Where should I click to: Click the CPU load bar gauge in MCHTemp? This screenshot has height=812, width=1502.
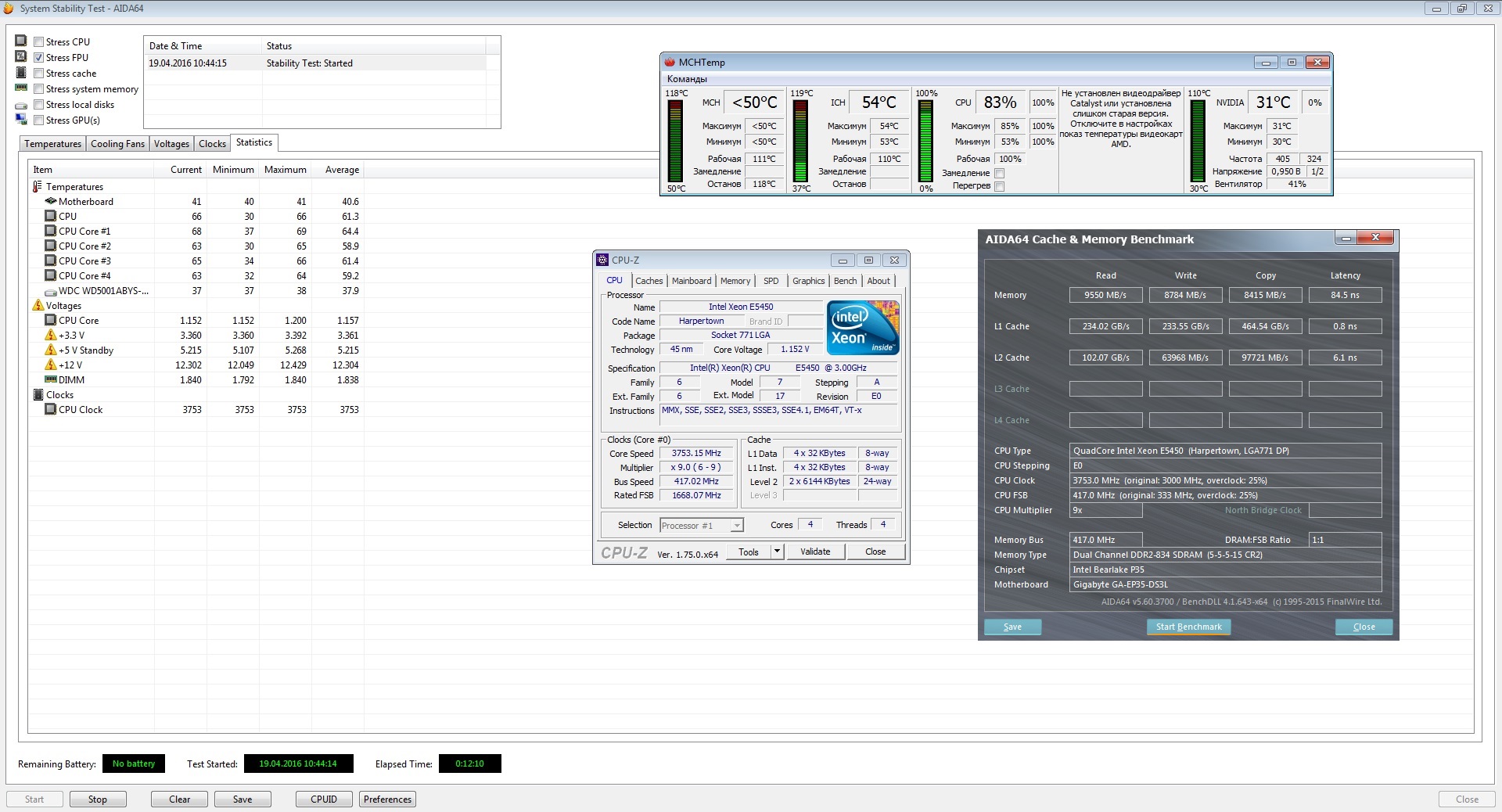pos(925,142)
